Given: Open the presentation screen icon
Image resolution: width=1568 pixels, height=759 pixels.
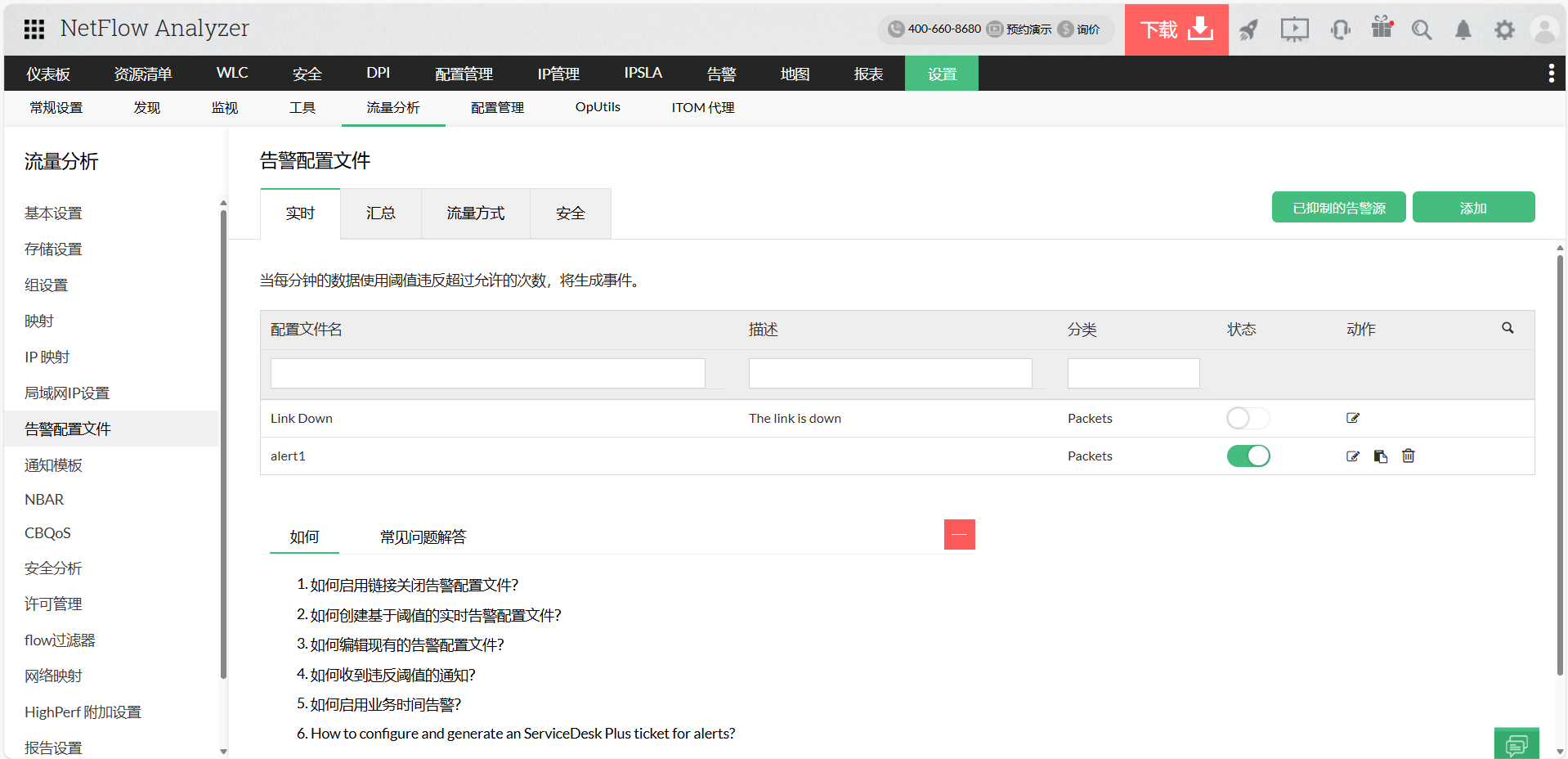Looking at the screenshot, I should (1294, 30).
